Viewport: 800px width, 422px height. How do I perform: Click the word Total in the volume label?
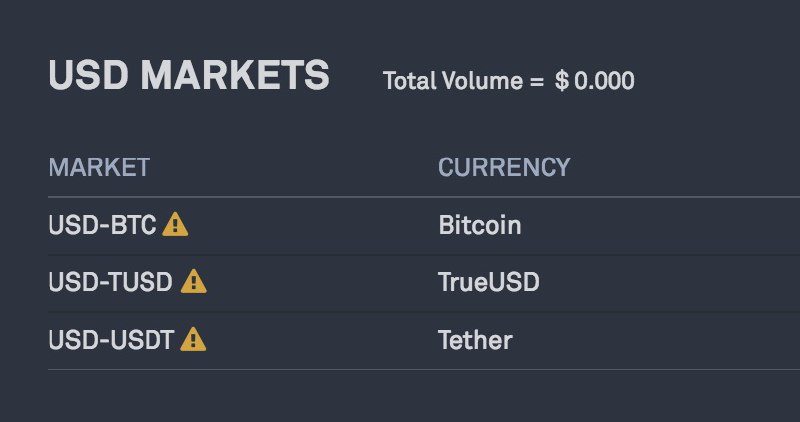click(407, 81)
